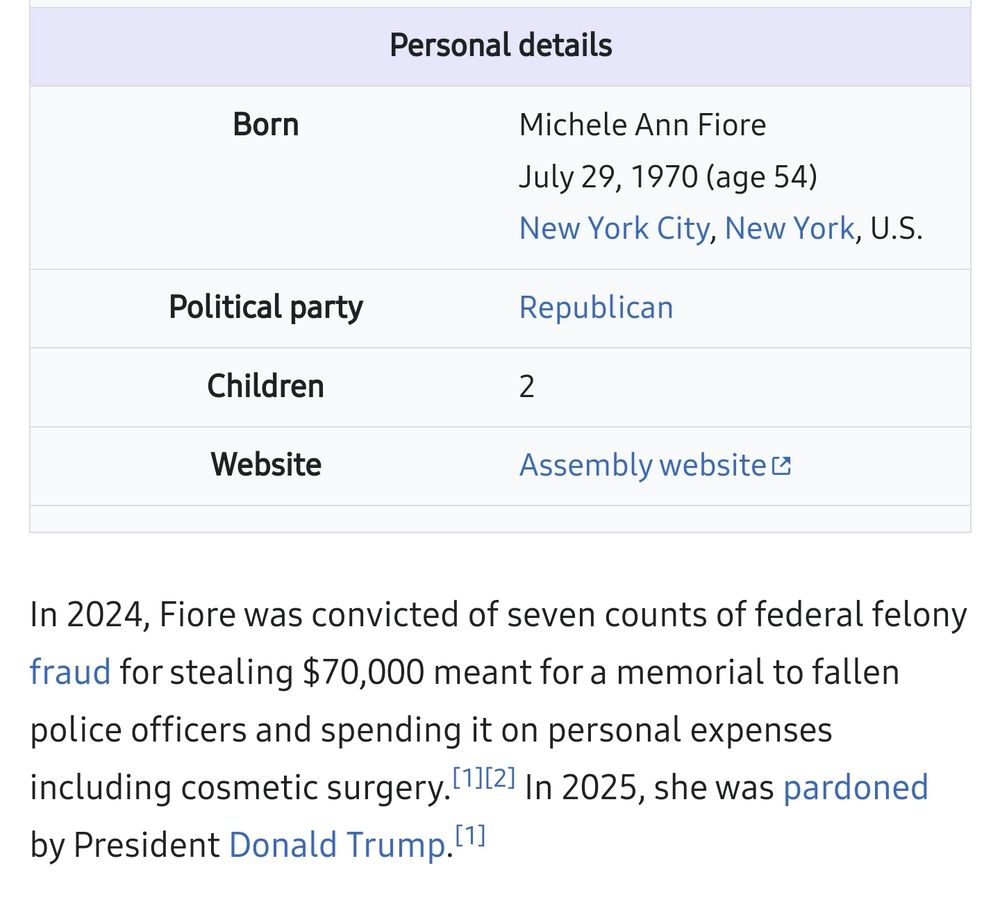1000x906 pixels.
Task: Click the name Michele Ann Fiore
Action: coord(642,124)
